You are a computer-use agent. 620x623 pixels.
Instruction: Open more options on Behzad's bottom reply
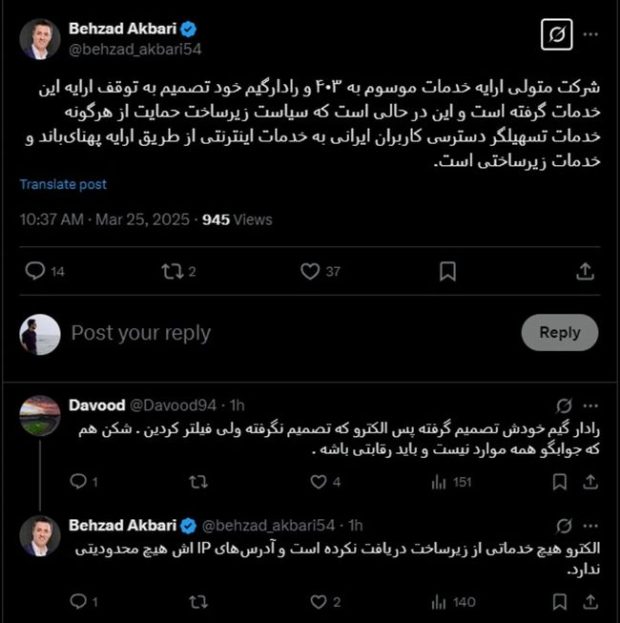tap(591, 525)
